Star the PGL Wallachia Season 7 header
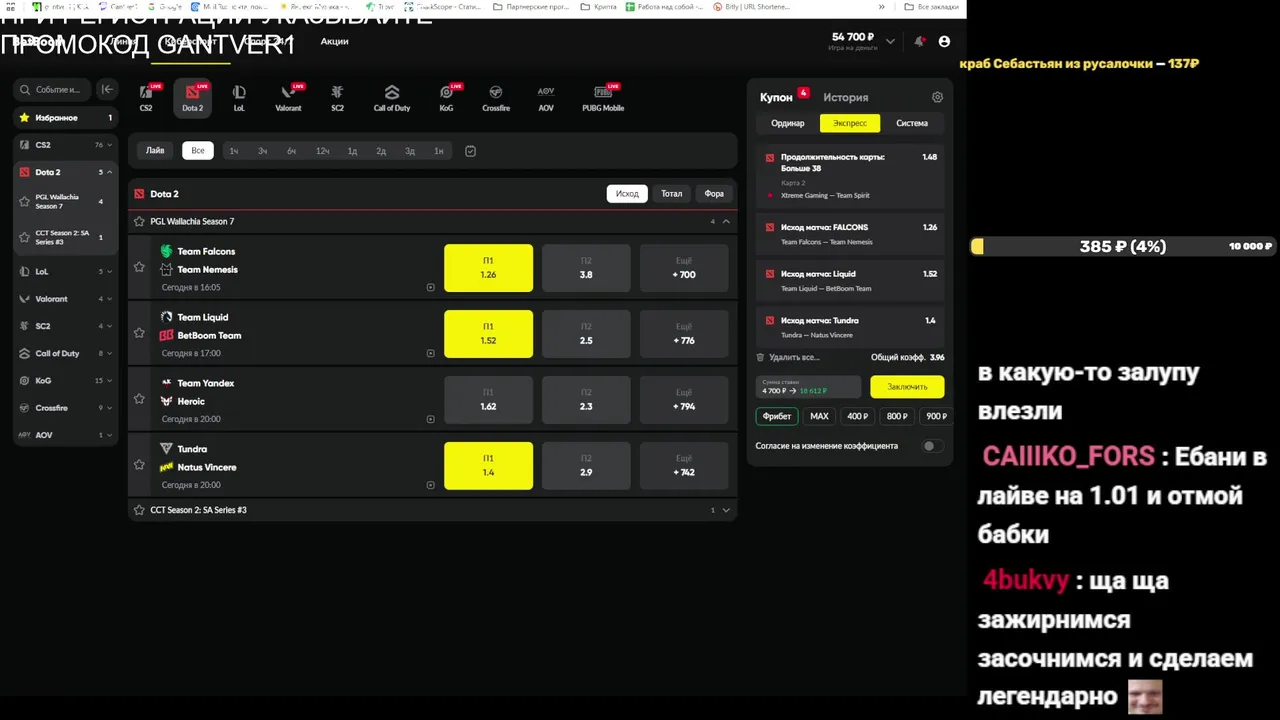This screenshot has height=720, width=1280. click(x=139, y=221)
